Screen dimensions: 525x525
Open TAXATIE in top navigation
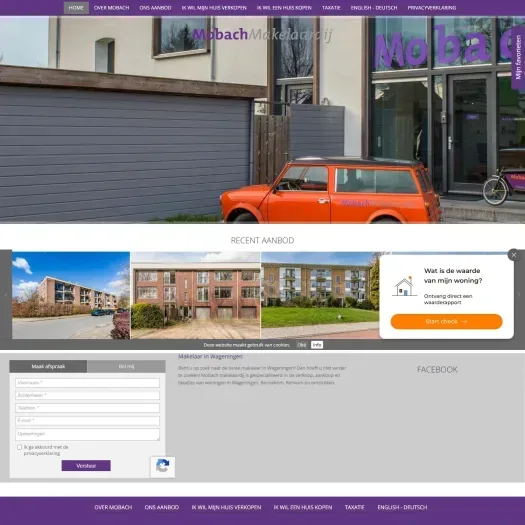331,8
